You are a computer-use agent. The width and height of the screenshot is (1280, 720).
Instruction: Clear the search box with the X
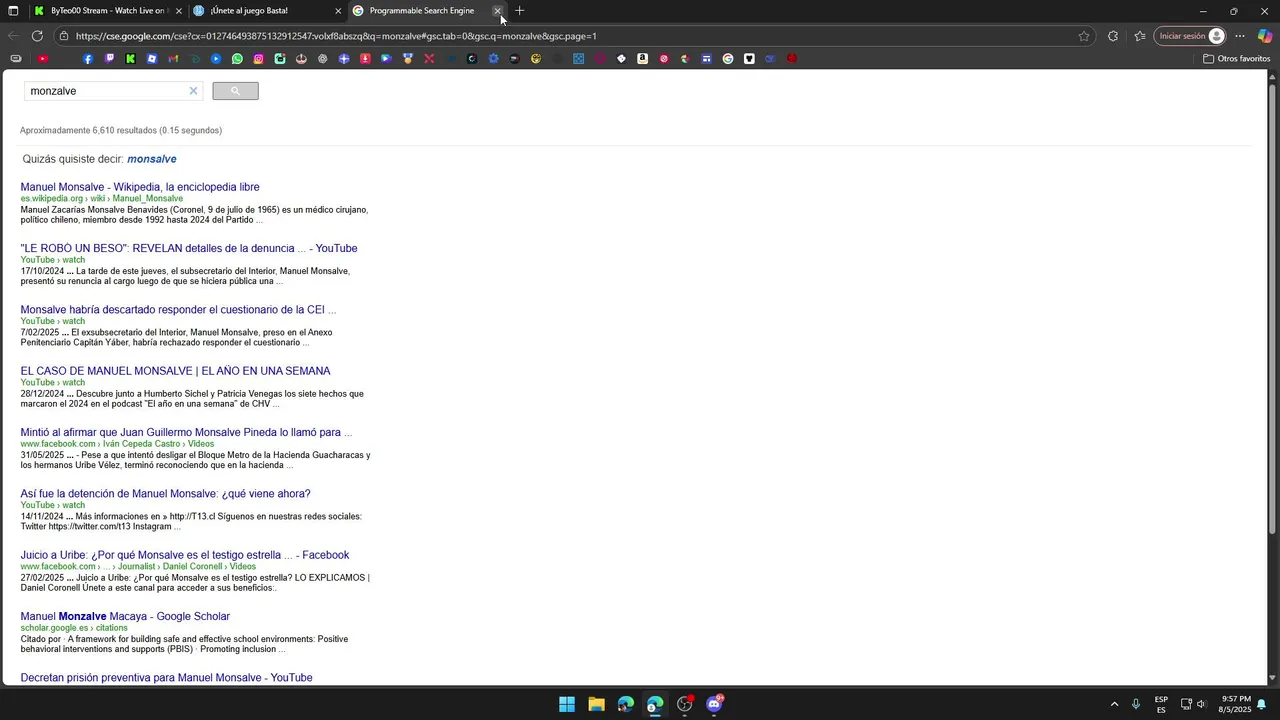tap(193, 91)
